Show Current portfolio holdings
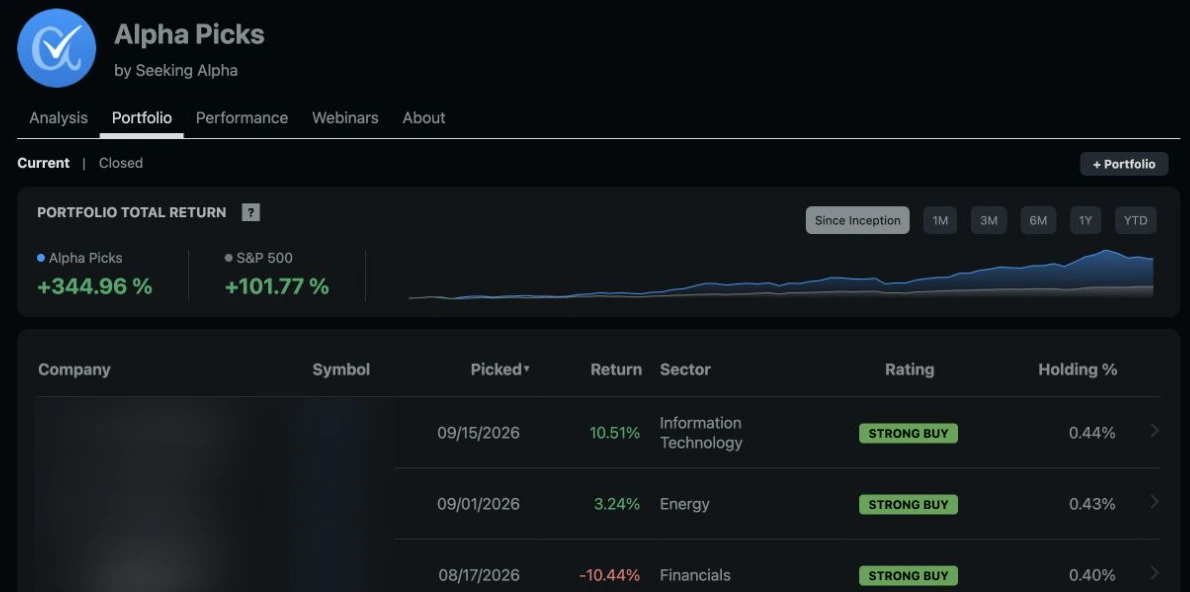The image size is (1190, 592). (x=43, y=163)
